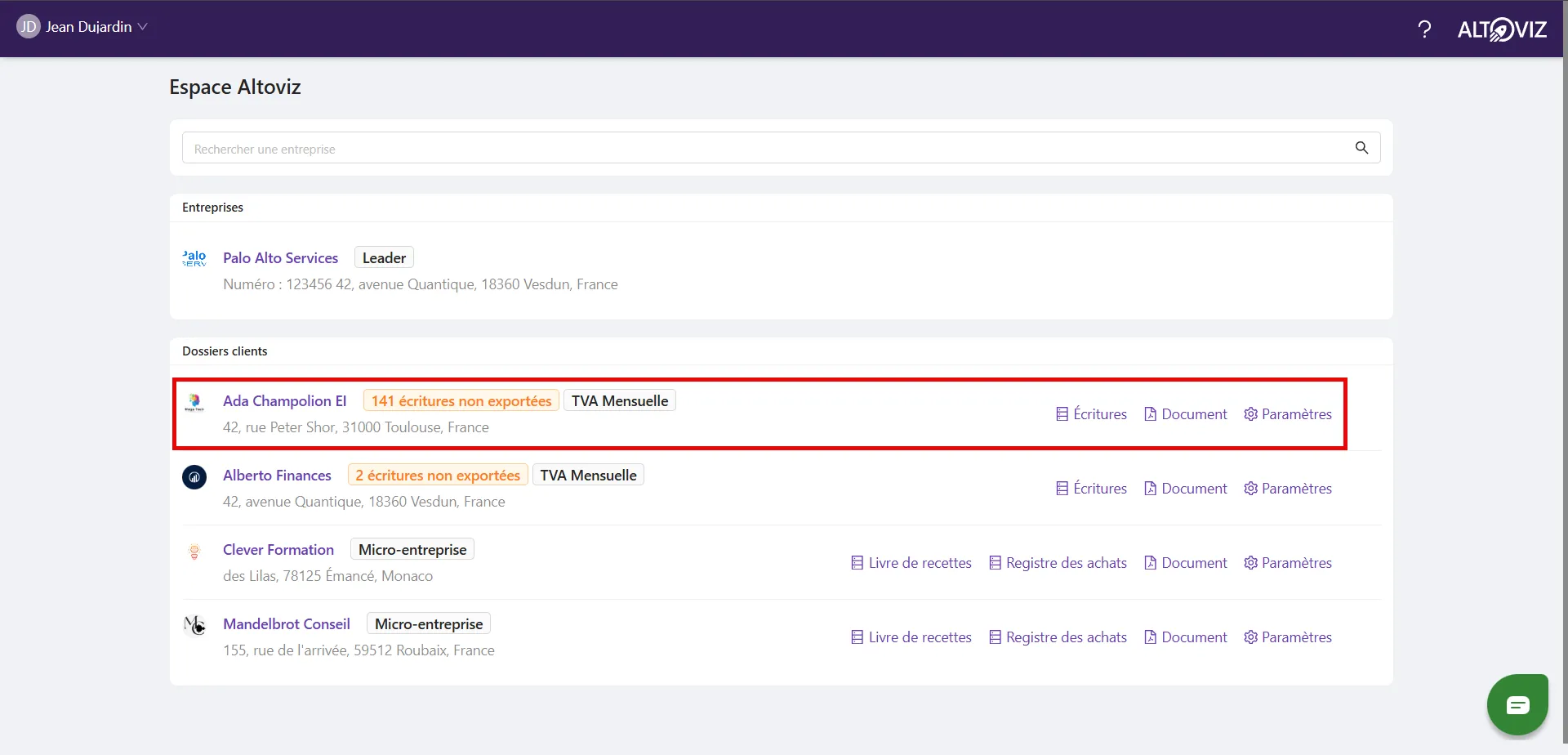Screen dimensions: 1568x755
Task: Open the Alberto Finances dossier
Action: (x=277, y=476)
